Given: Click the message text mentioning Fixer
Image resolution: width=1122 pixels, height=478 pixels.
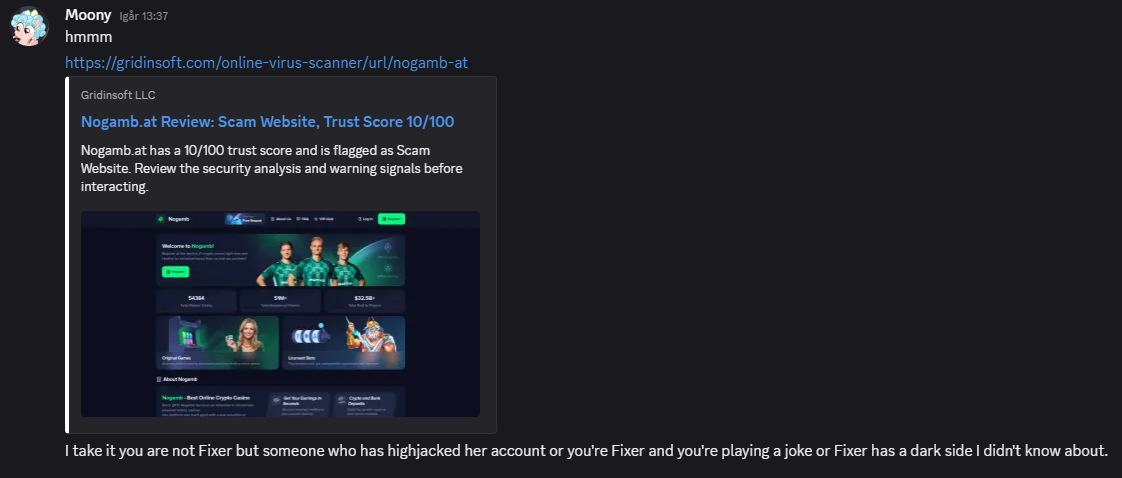Looking at the screenshot, I should coord(587,452).
